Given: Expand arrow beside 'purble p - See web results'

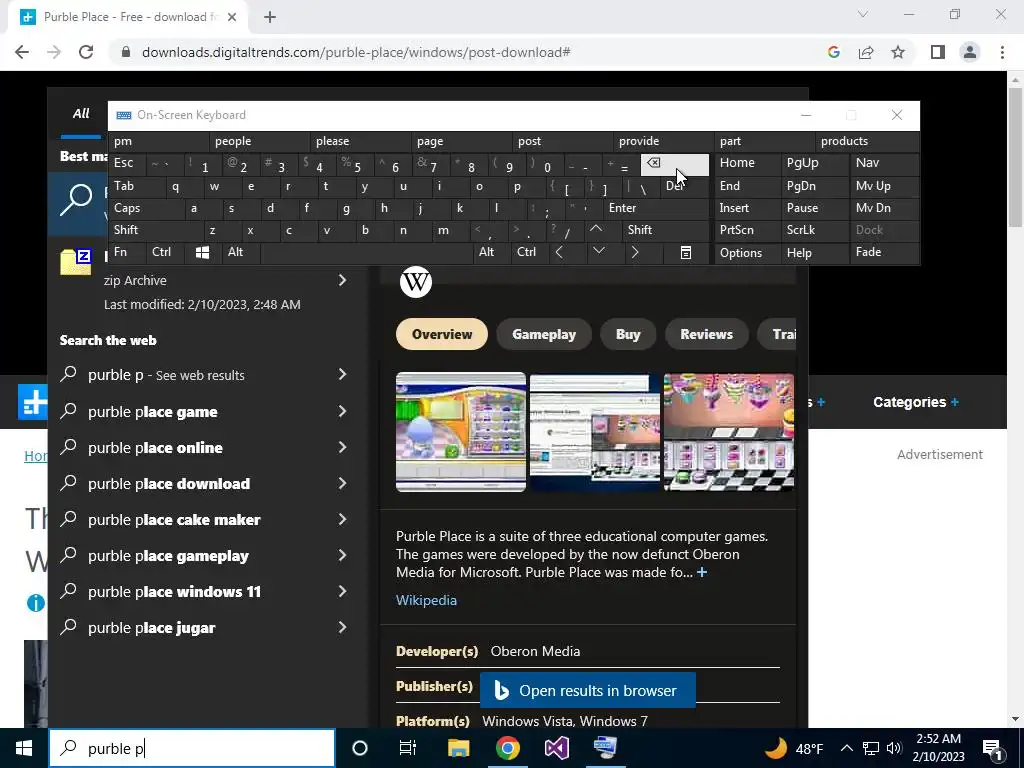Looking at the screenshot, I should [x=342, y=374].
